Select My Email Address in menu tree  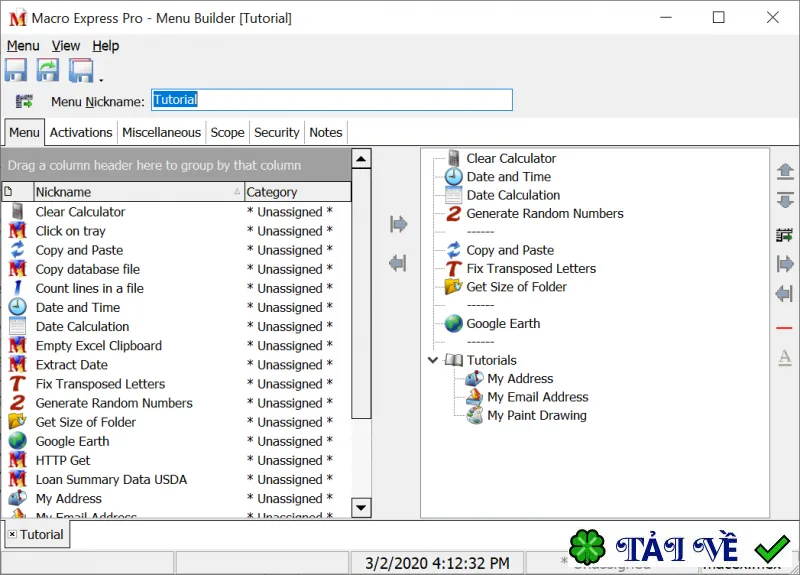click(x=537, y=397)
